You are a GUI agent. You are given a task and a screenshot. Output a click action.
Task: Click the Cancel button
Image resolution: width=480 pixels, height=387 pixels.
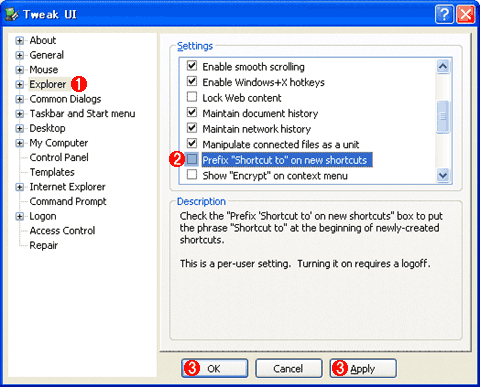click(289, 368)
